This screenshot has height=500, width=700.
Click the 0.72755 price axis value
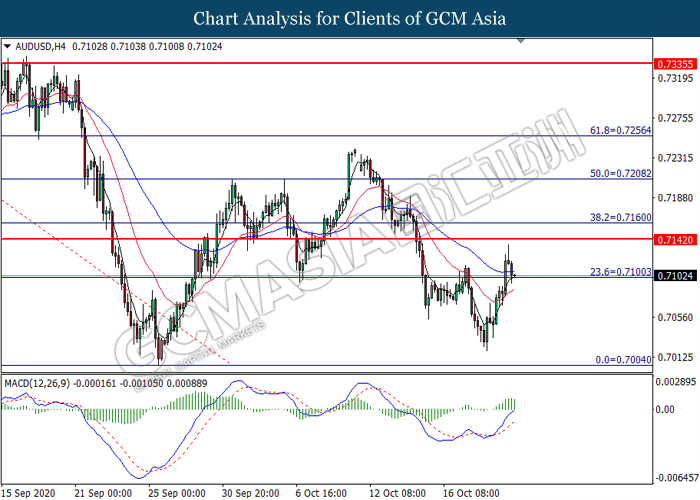tap(675, 118)
